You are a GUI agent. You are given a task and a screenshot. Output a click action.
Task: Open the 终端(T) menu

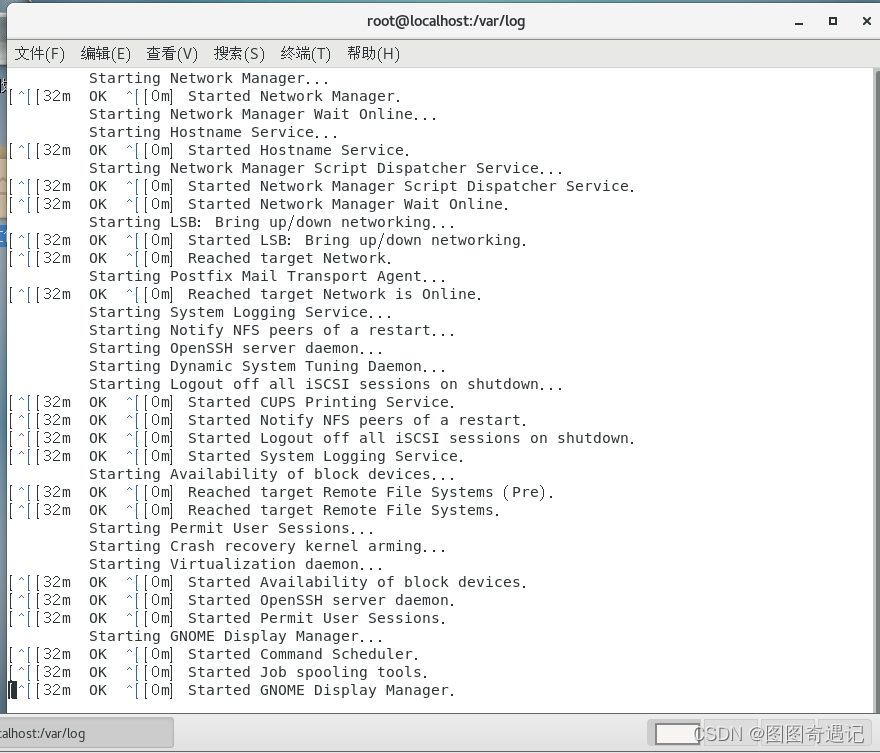tap(305, 54)
